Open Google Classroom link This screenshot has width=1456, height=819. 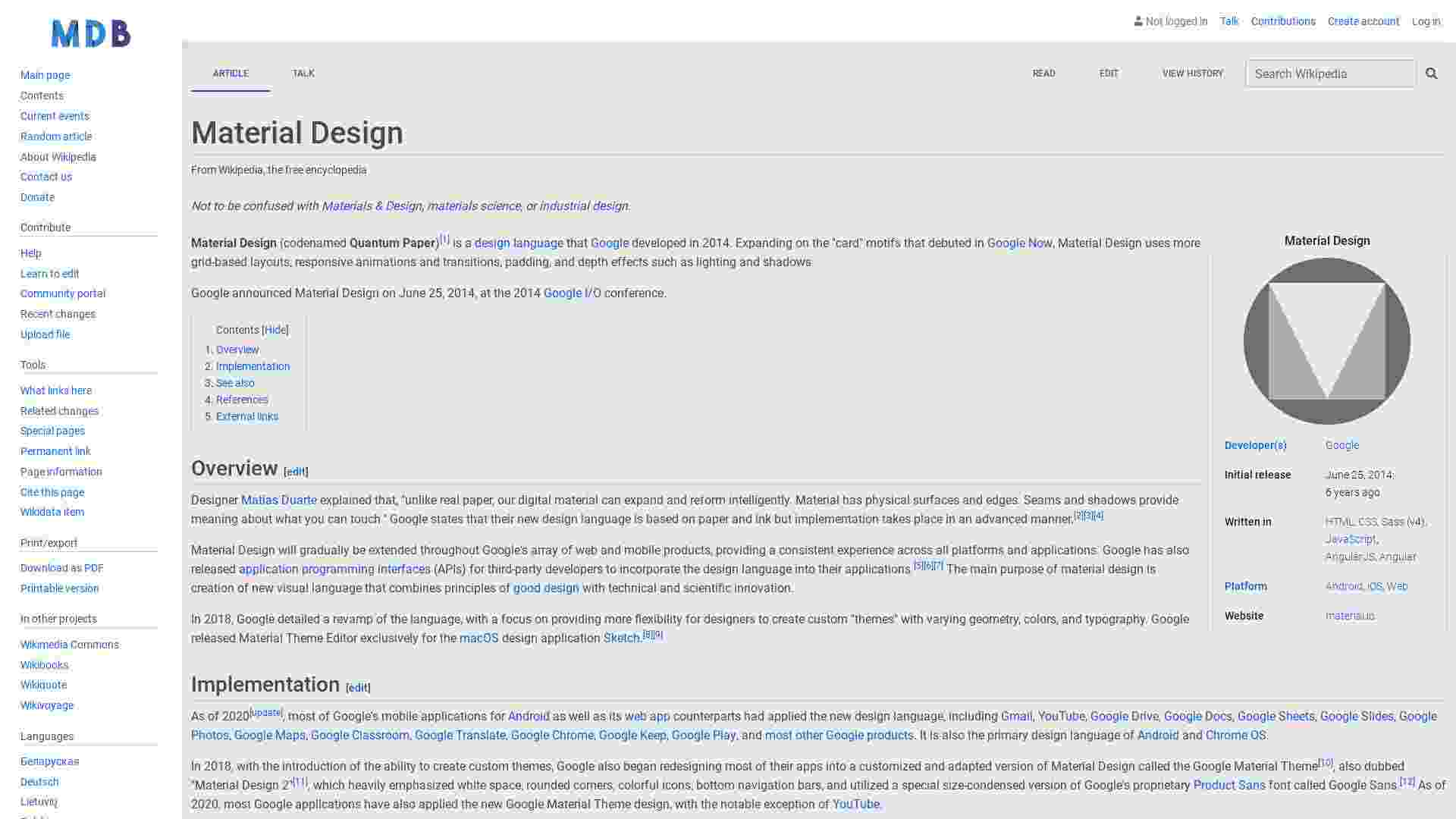[x=360, y=736]
